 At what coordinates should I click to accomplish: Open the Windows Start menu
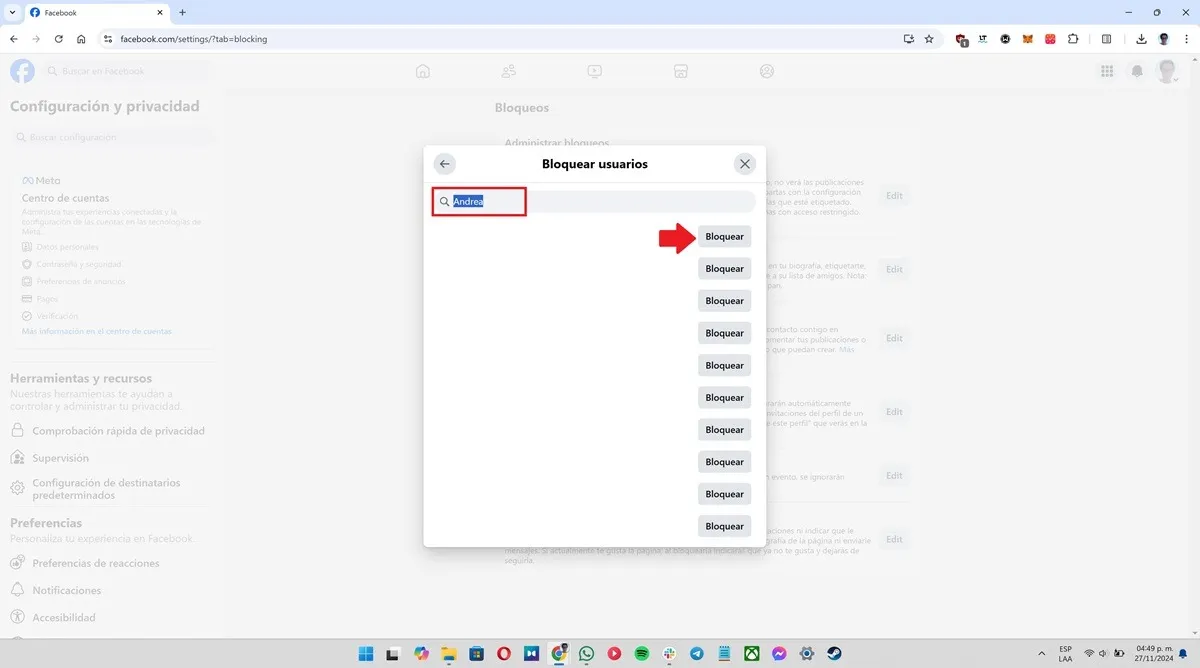pos(366,653)
